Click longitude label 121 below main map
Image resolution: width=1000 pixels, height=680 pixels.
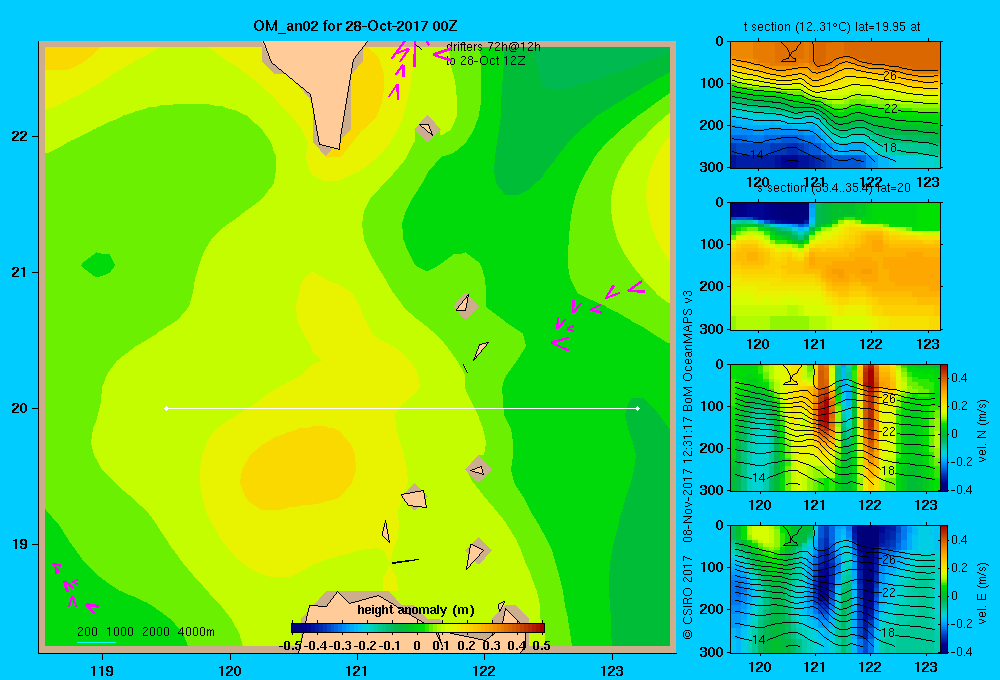[357, 670]
